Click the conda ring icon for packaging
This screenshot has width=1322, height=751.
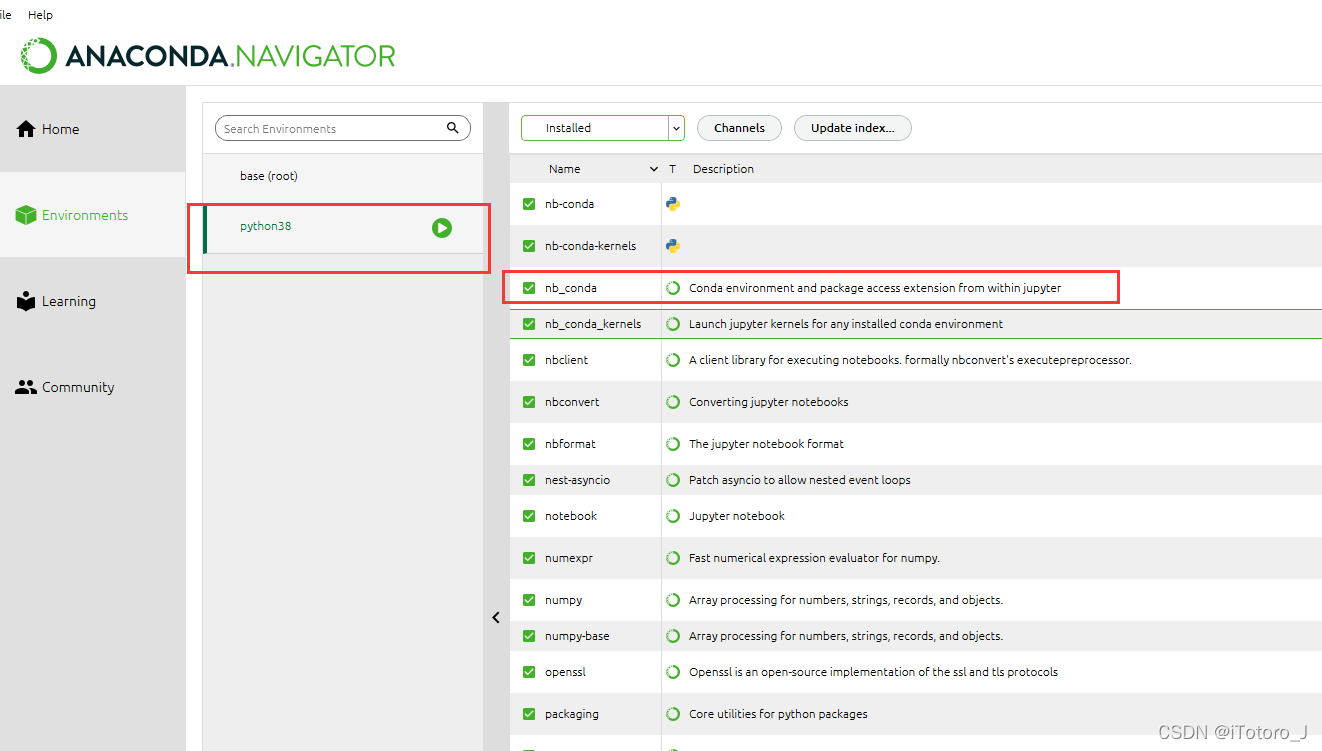pos(673,714)
